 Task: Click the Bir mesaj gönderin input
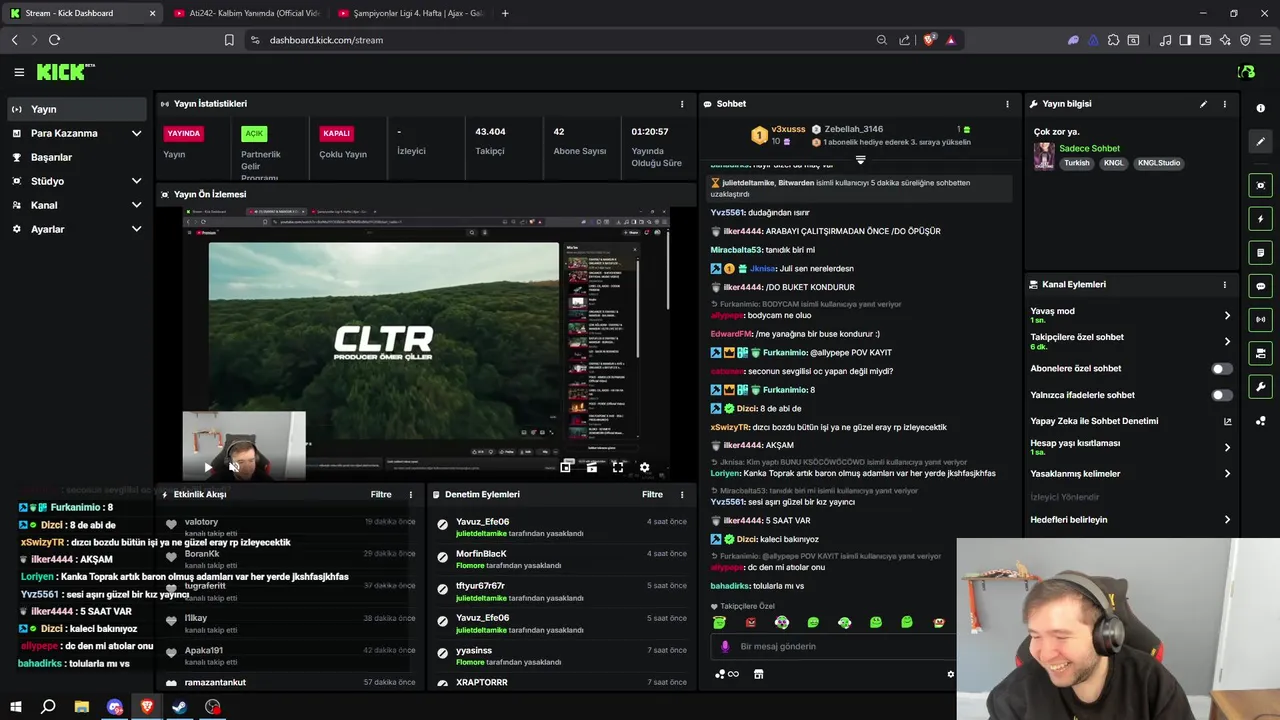click(x=832, y=647)
